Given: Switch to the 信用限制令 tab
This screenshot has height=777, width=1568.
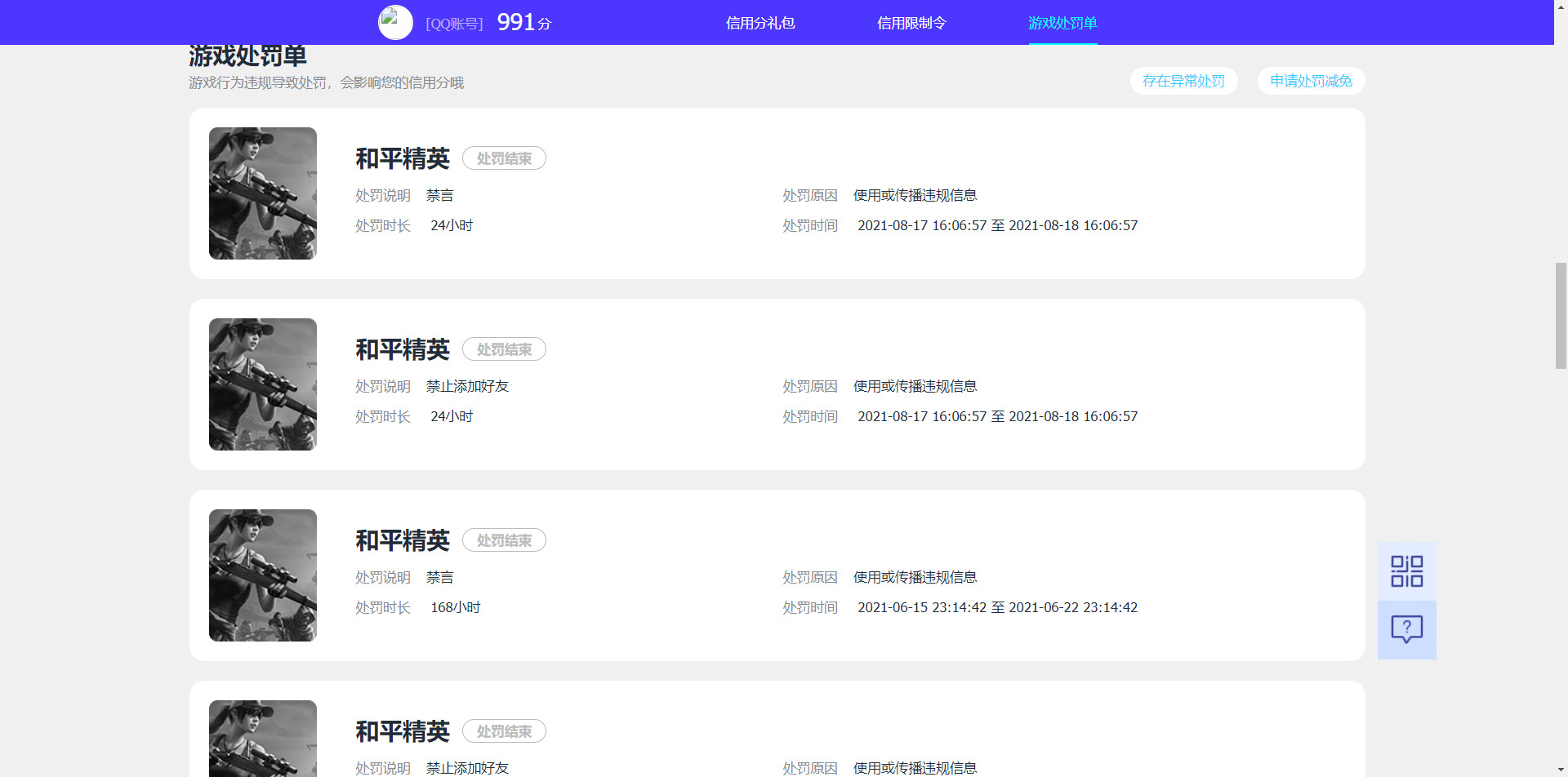Looking at the screenshot, I should (x=911, y=23).
